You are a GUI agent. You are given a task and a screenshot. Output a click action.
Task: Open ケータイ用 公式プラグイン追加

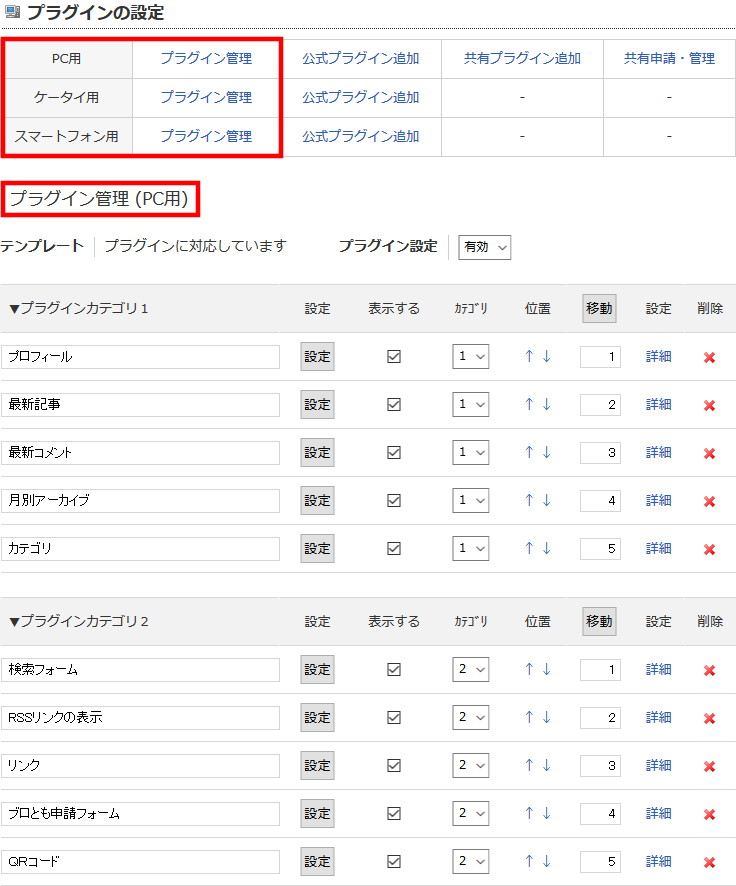click(360, 97)
